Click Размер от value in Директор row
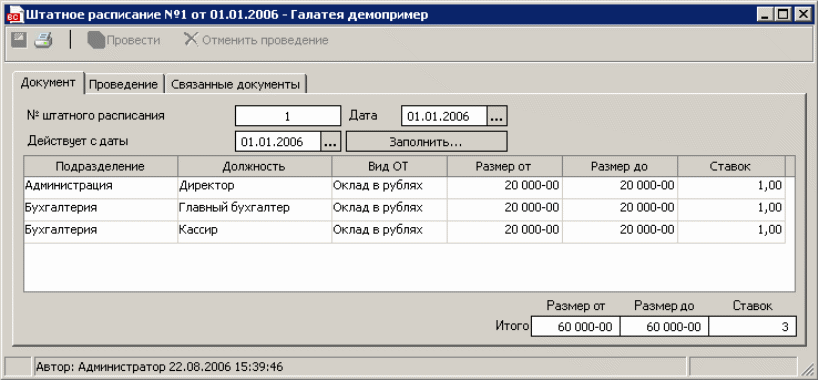818x380 pixels. click(504, 186)
